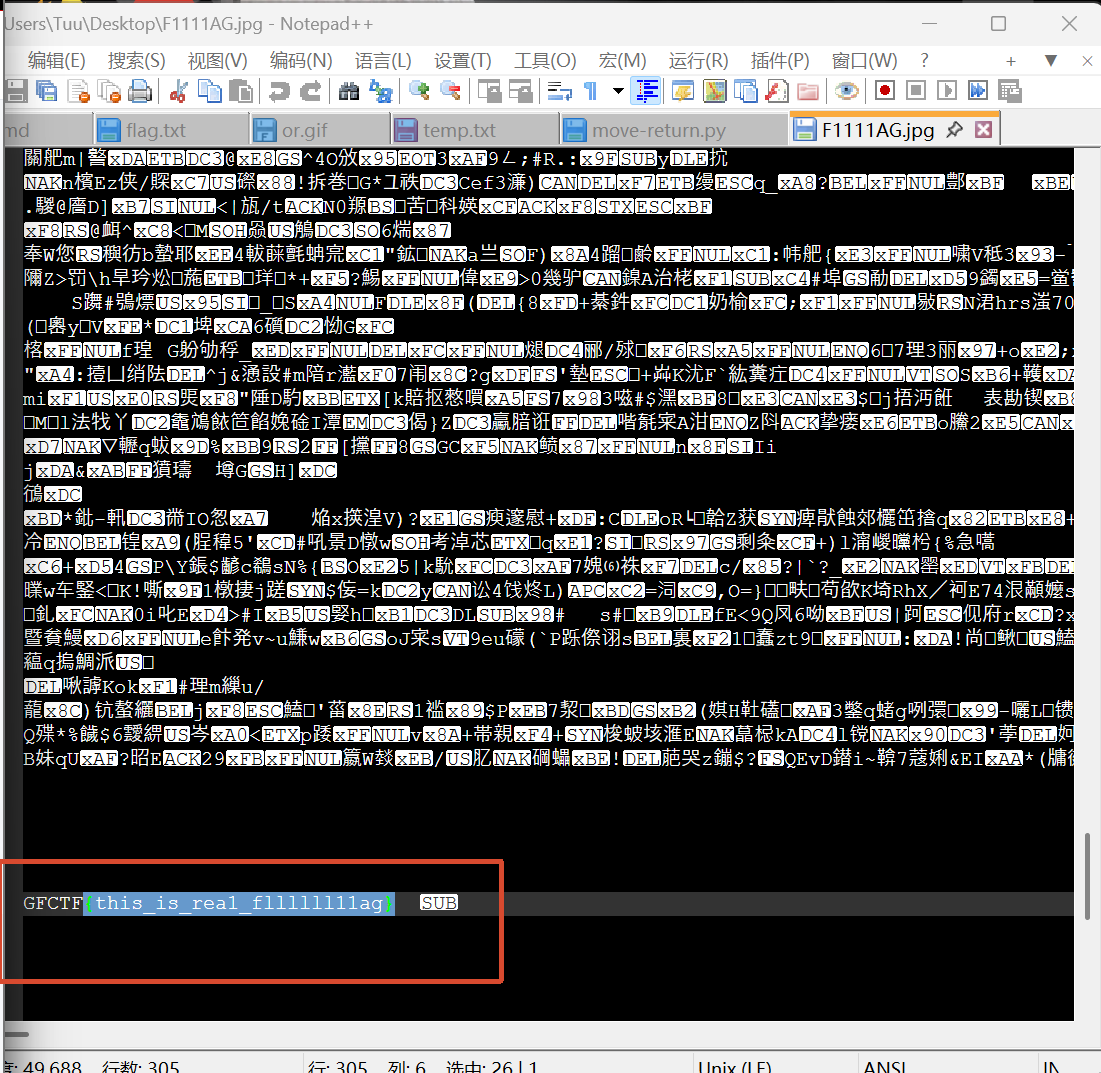Screen dimensions: 1101x1073
Task: Click the Save All toolbar icon
Action: pyautogui.click(x=46, y=91)
